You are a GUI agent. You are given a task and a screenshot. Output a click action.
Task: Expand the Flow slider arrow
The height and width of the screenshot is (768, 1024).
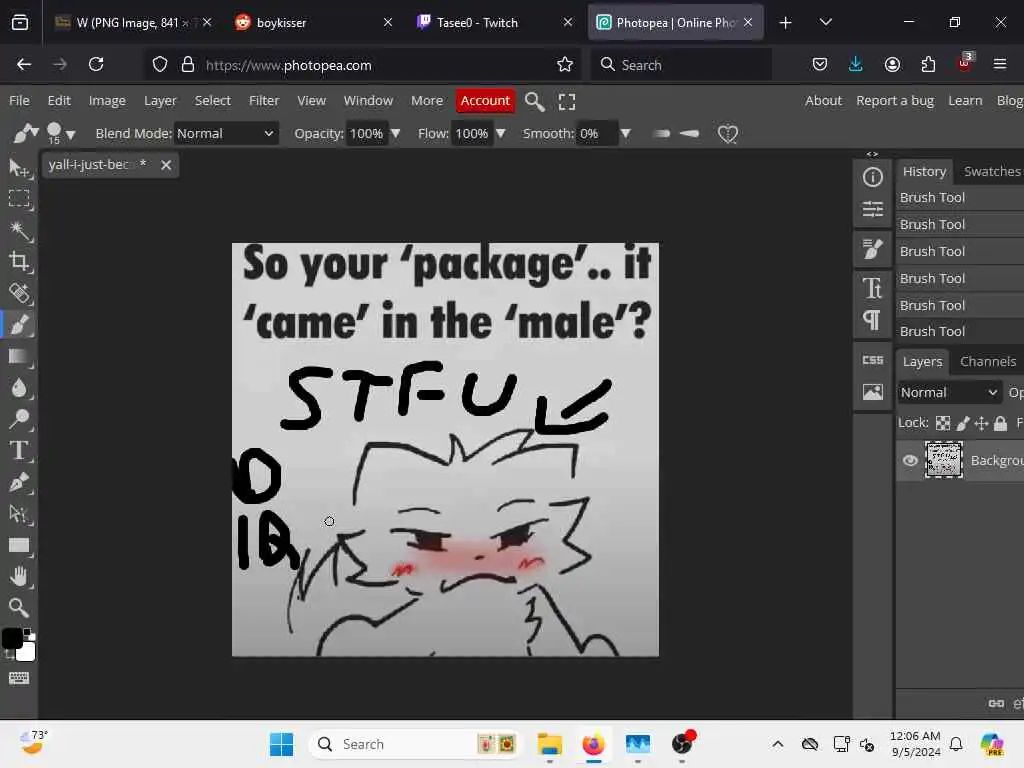click(x=501, y=133)
